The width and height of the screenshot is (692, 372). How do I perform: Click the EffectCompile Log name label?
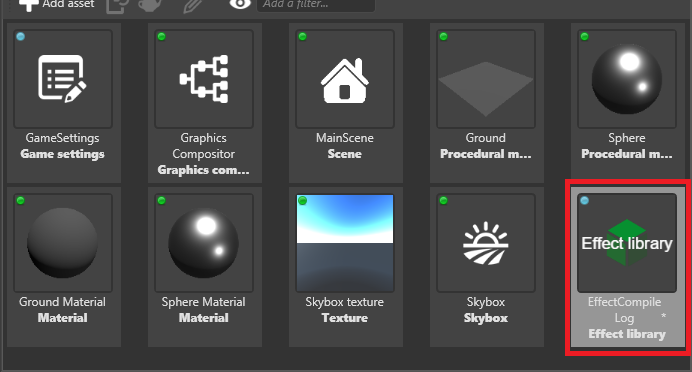(624, 310)
